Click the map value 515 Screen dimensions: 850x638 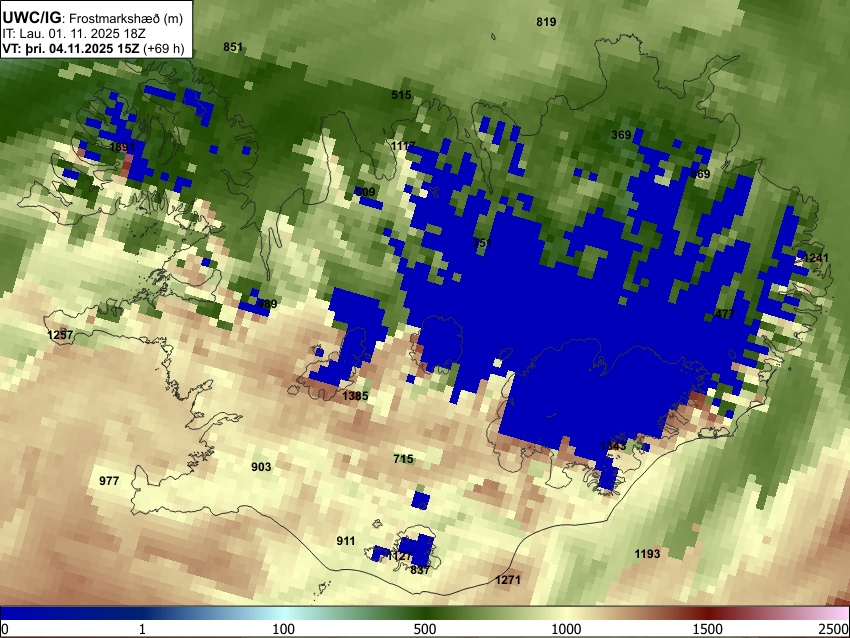tap(401, 95)
